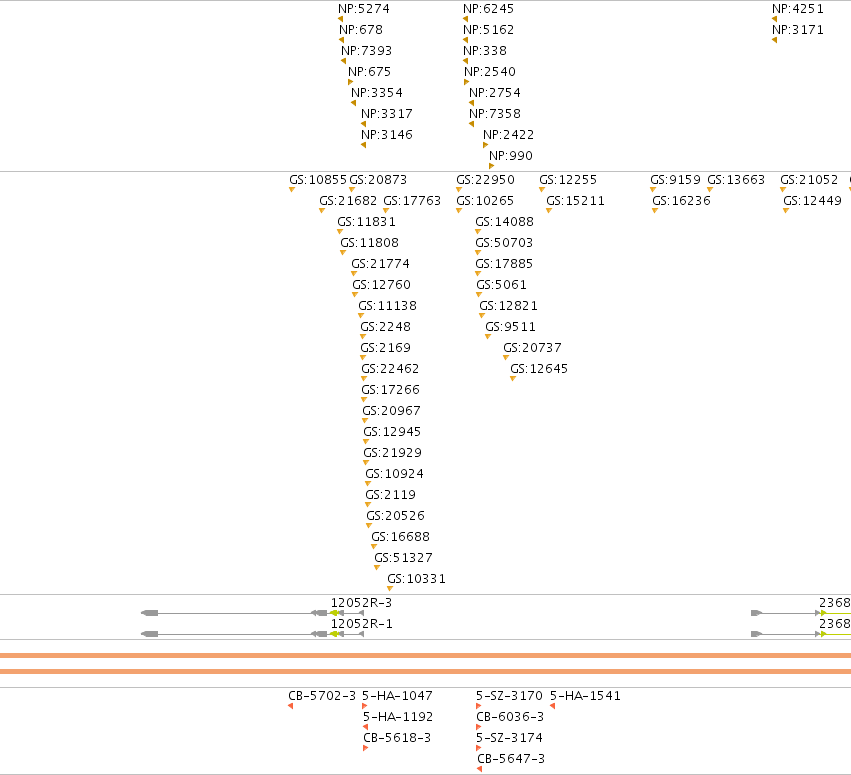The width and height of the screenshot is (851, 775).
Task: Select the GS:14088 feature
Action: tap(504, 222)
